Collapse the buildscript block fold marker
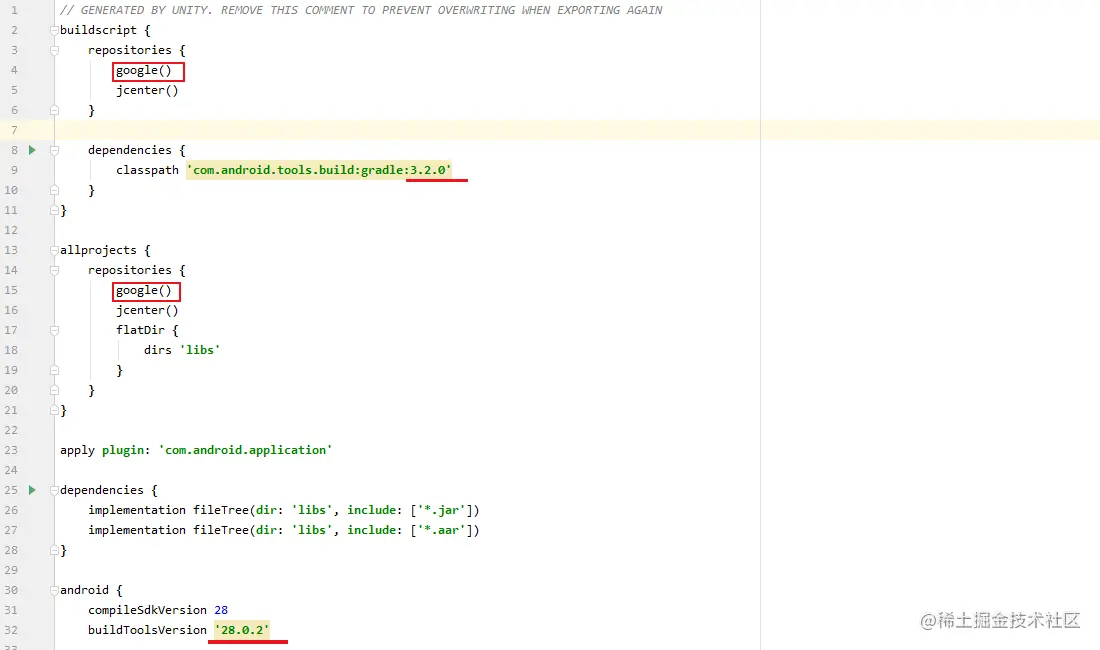The height and width of the screenshot is (650, 1100). 54,30
